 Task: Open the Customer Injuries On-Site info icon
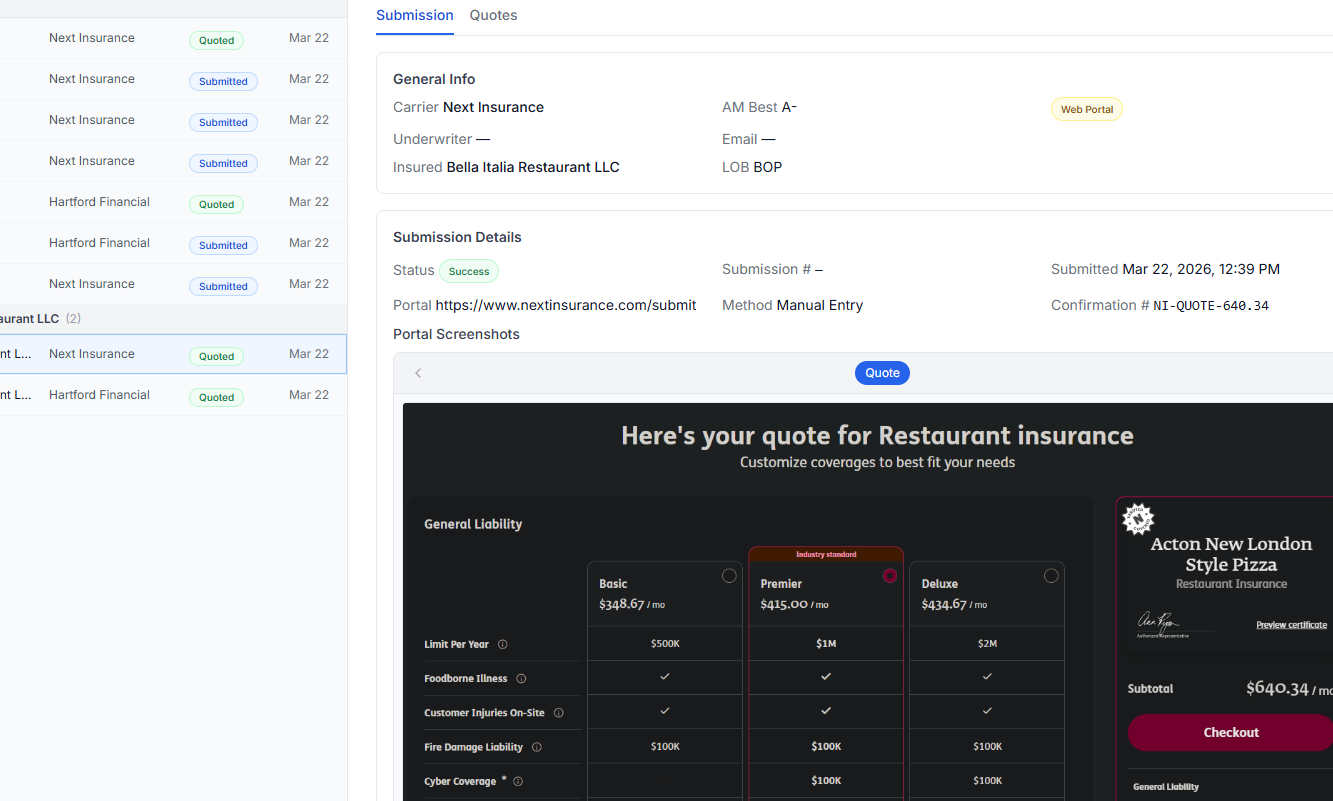[x=558, y=713]
